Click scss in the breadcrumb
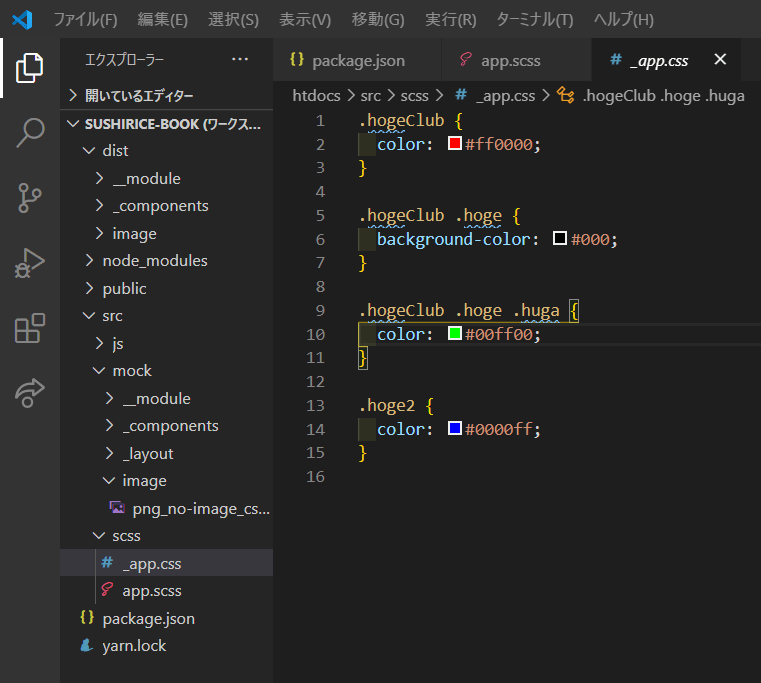This screenshot has height=683, width=761. [414, 95]
